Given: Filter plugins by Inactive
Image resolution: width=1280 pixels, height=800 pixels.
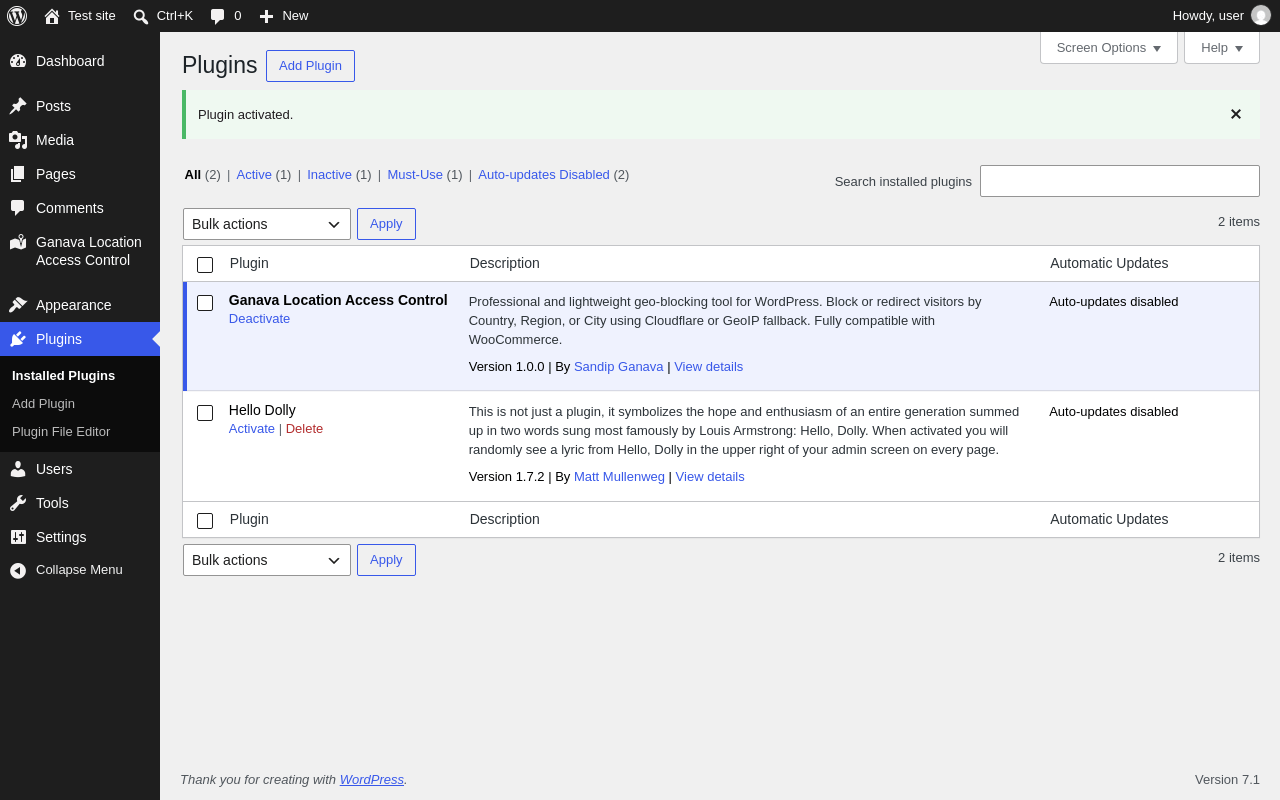Looking at the screenshot, I should tap(329, 174).
